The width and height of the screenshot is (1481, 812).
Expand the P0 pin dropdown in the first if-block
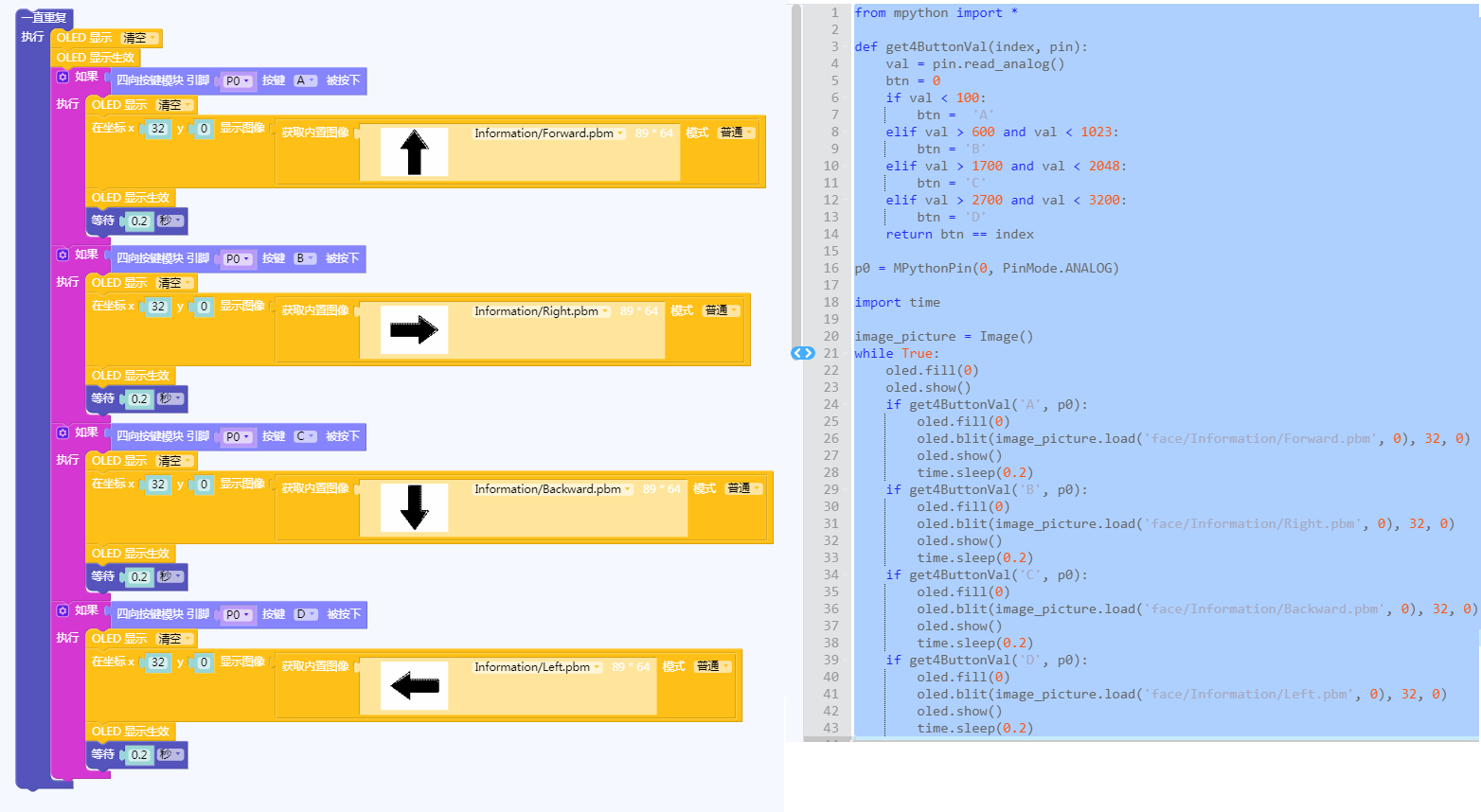pyautogui.click(x=238, y=81)
